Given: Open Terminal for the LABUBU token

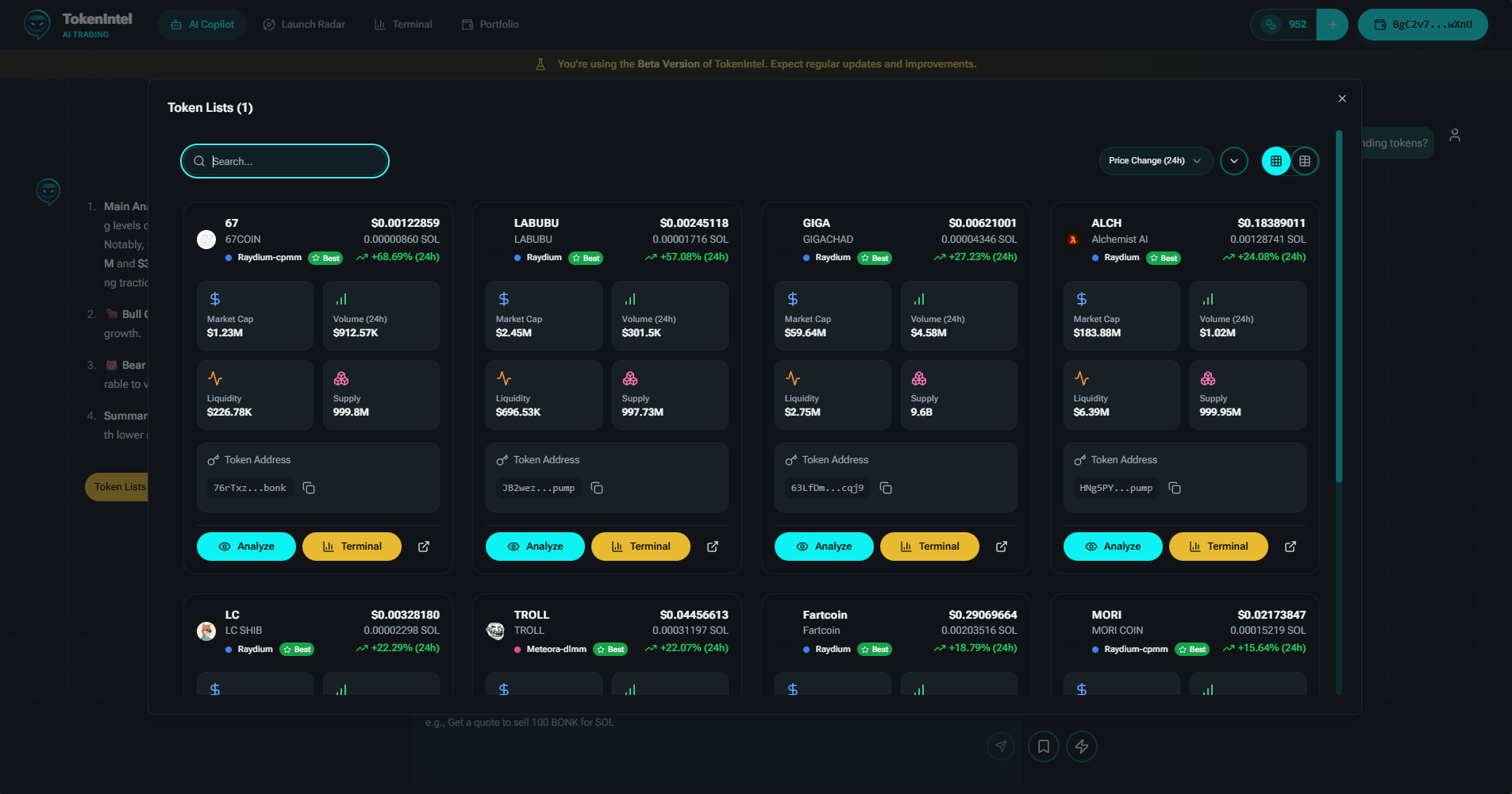Looking at the screenshot, I should pos(640,547).
